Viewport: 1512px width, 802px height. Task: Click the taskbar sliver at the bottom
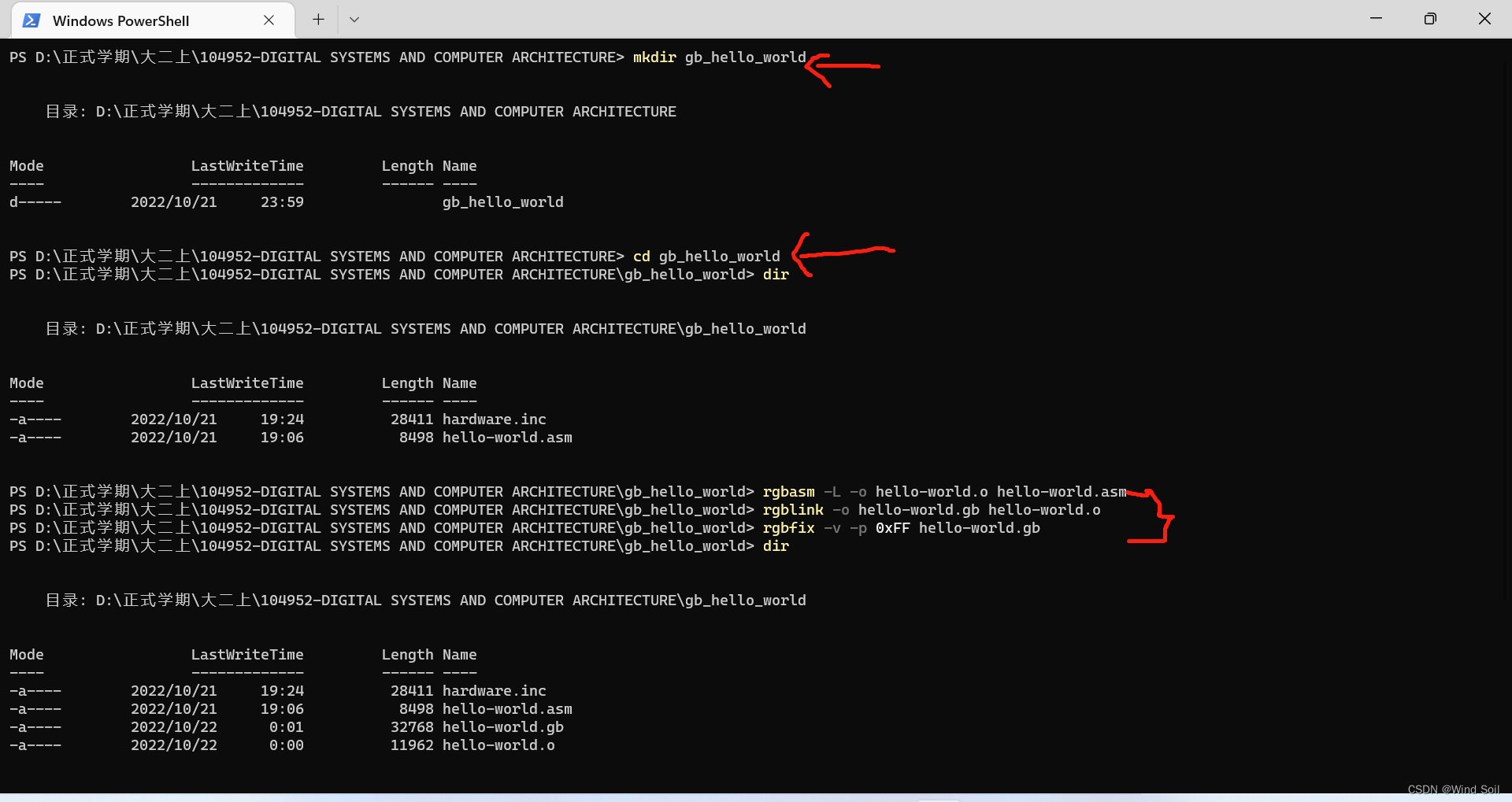938,797
